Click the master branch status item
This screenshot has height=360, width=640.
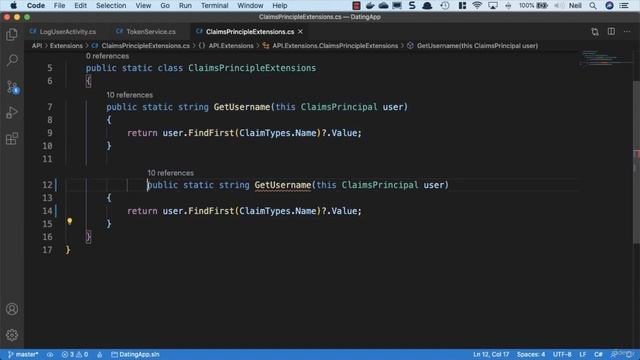(x=23, y=354)
